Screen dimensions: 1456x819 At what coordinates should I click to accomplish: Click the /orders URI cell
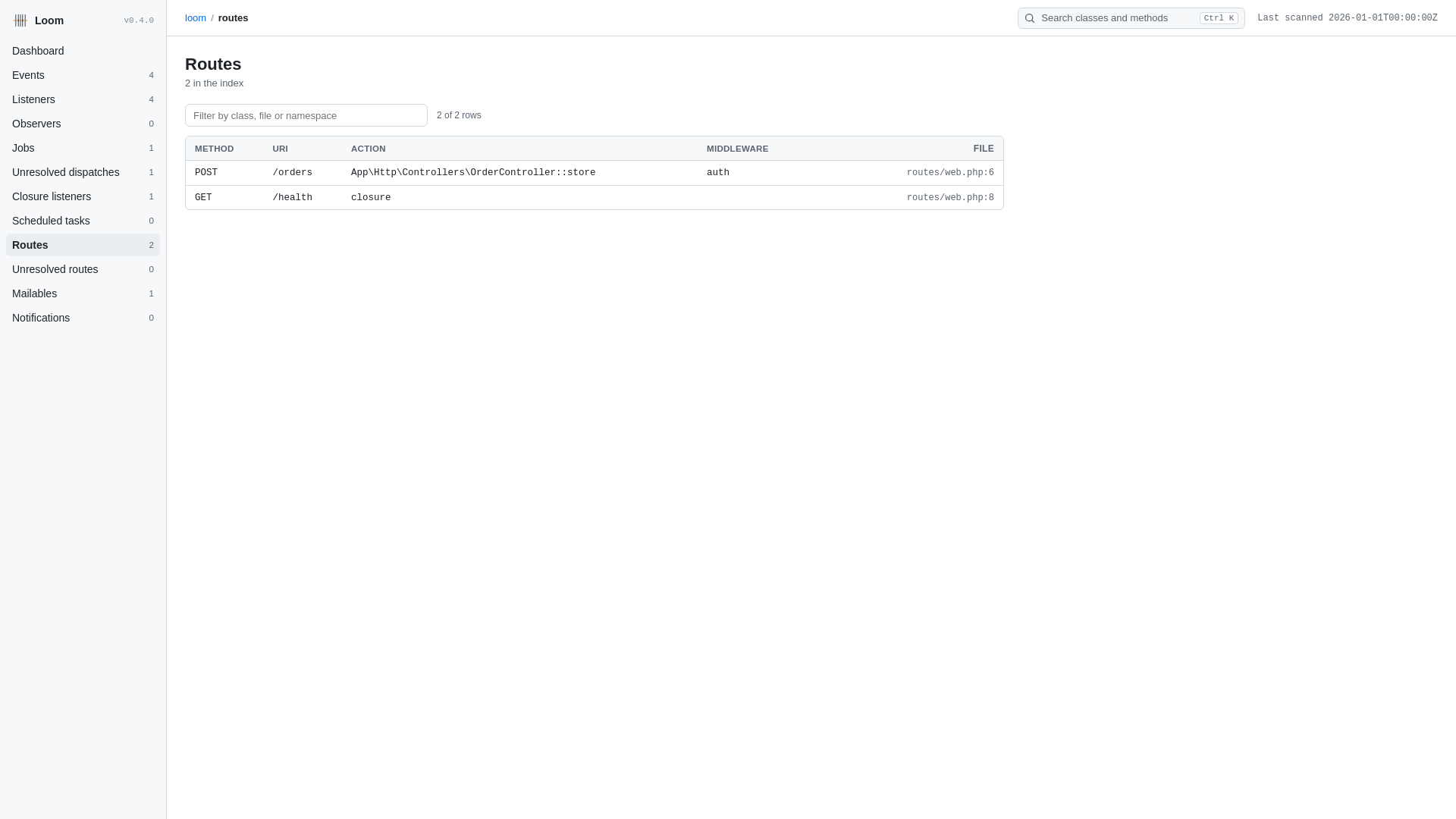pos(293,173)
